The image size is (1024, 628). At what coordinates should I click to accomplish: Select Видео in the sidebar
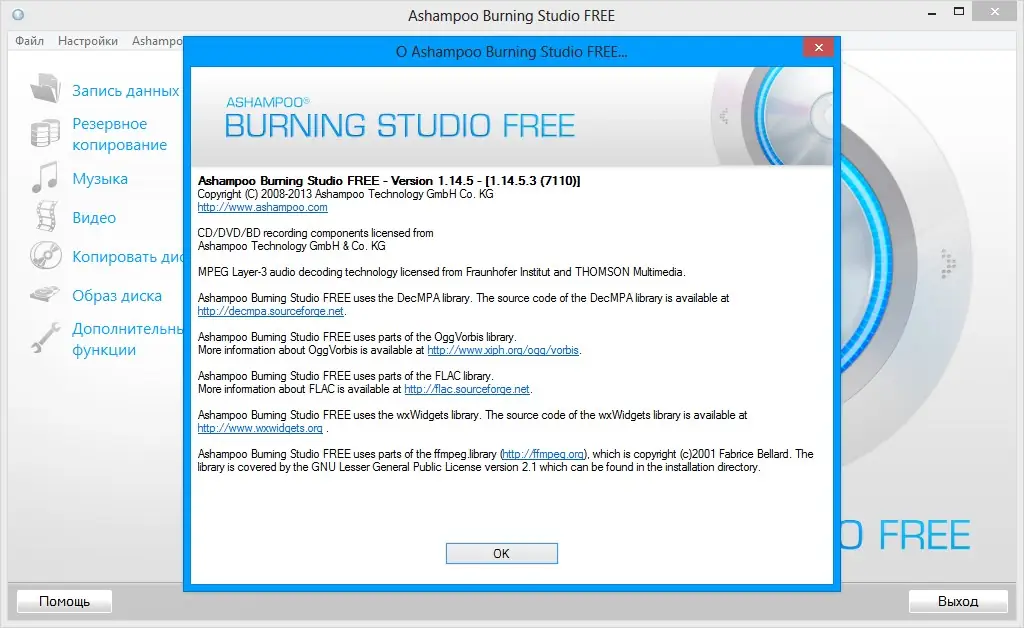[94, 217]
